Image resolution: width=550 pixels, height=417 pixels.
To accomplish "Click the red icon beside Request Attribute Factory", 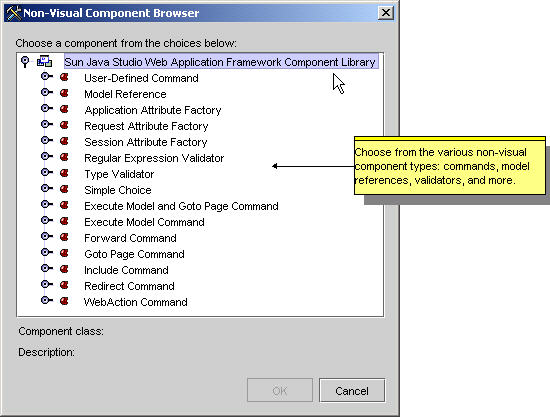I will (64, 125).
